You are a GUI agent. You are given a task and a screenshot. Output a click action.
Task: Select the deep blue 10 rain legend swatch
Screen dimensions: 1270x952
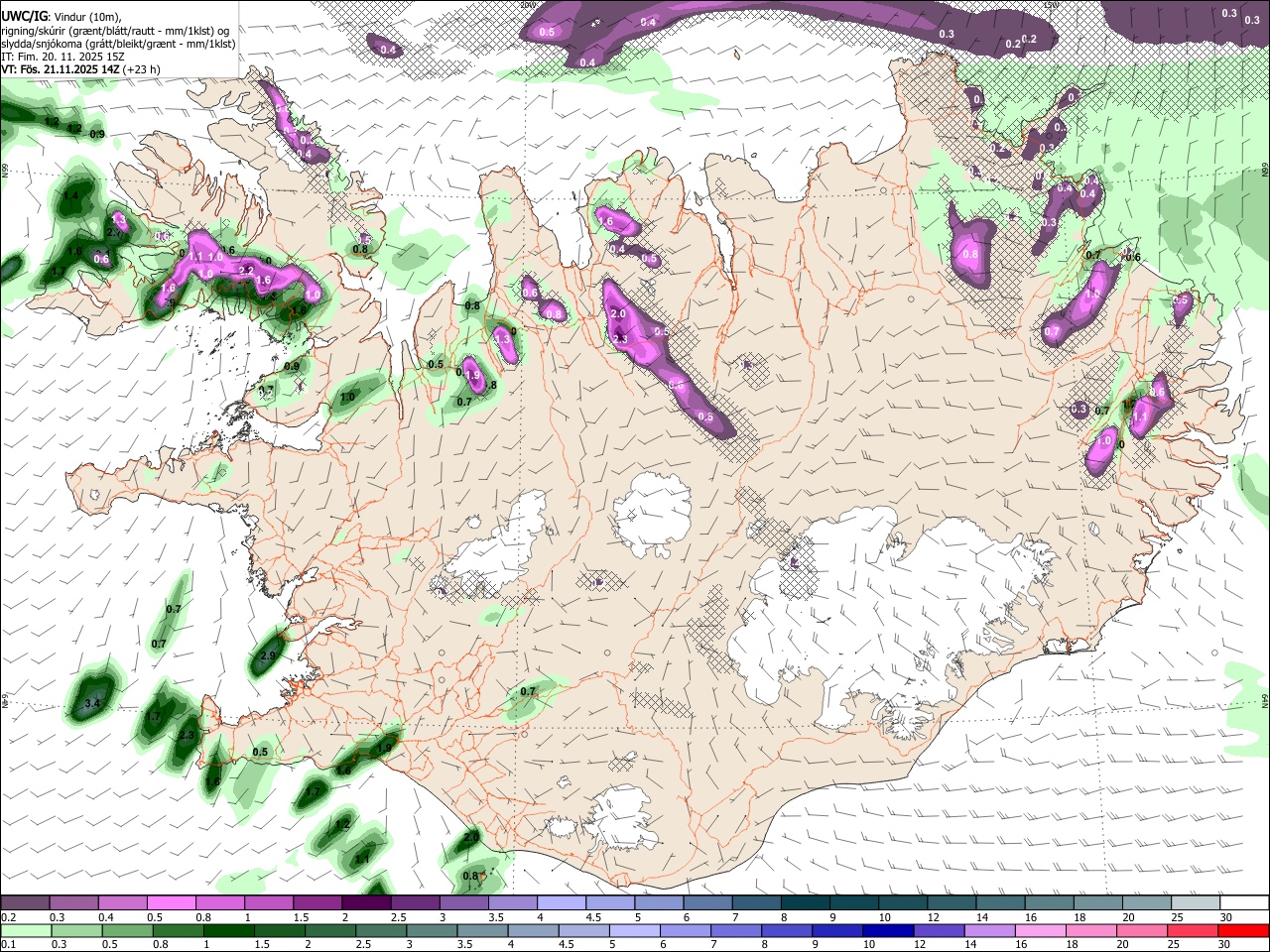[x=887, y=930]
